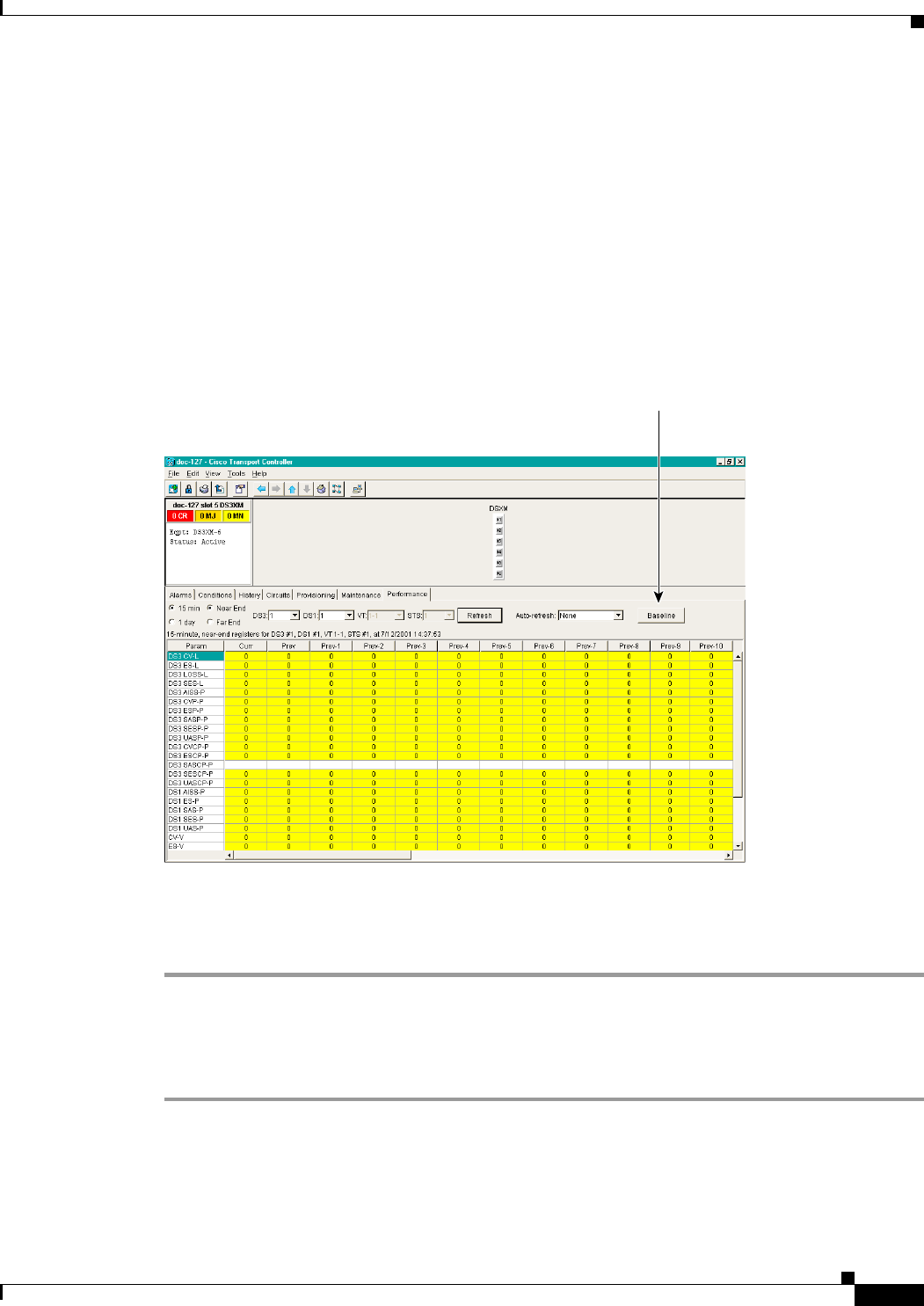Click the grey down-arrow toolbar icon
The height and width of the screenshot is (1306, 924).
pos(307,489)
